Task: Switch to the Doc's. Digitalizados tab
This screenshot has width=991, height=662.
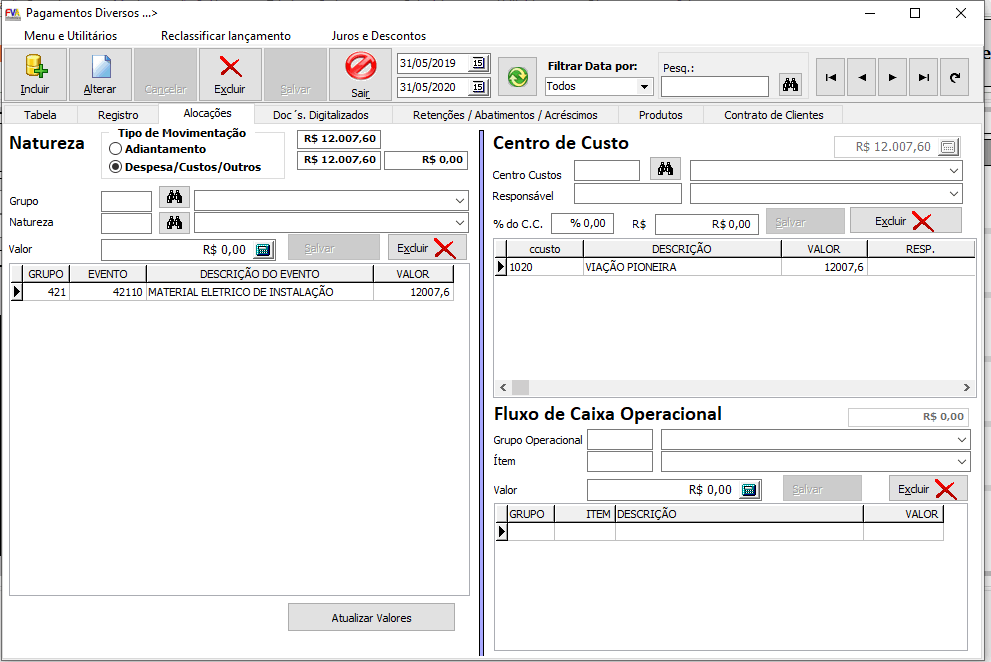Action: point(320,115)
